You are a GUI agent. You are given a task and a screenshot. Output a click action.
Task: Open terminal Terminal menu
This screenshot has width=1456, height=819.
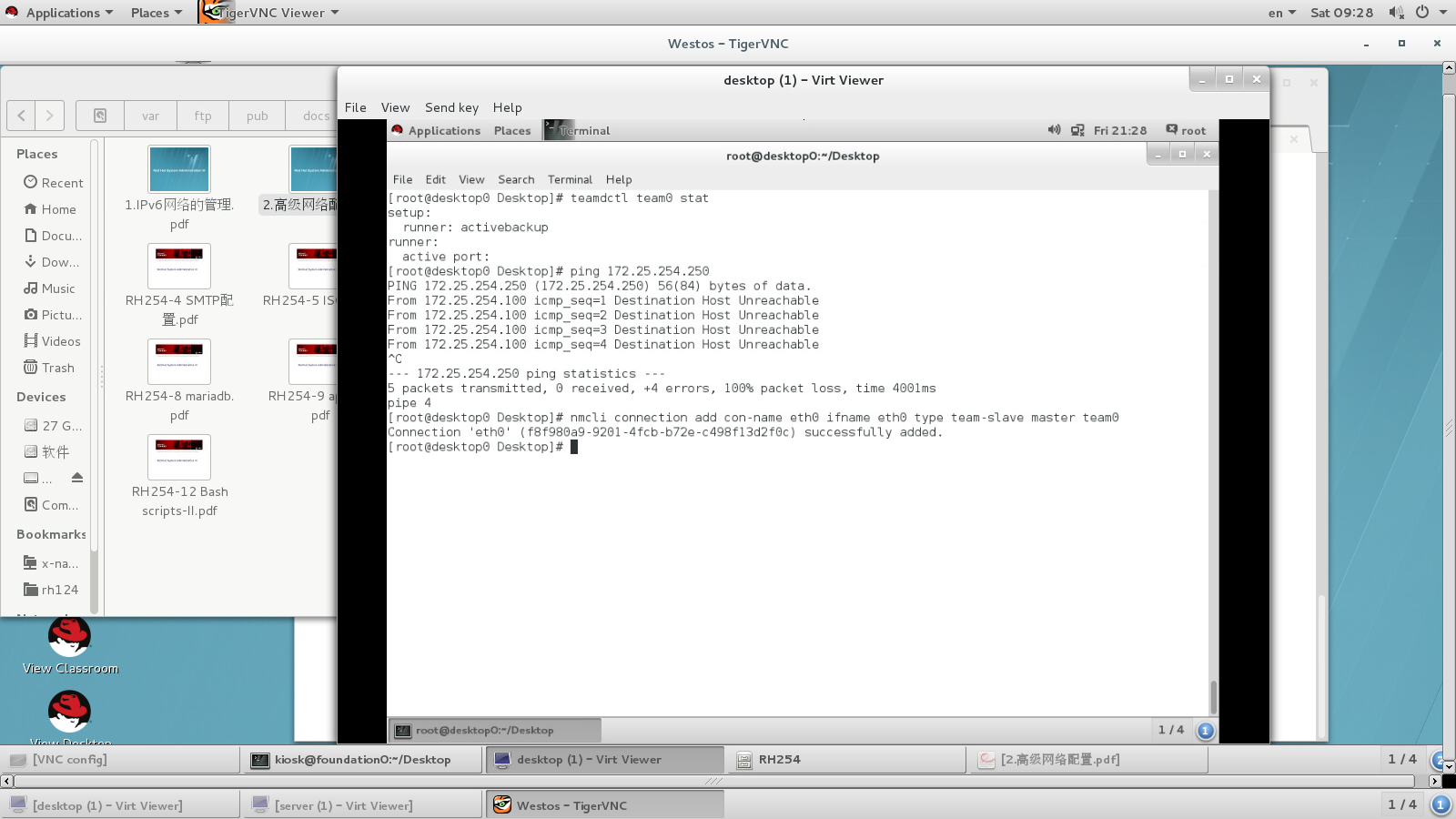click(570, 180)
